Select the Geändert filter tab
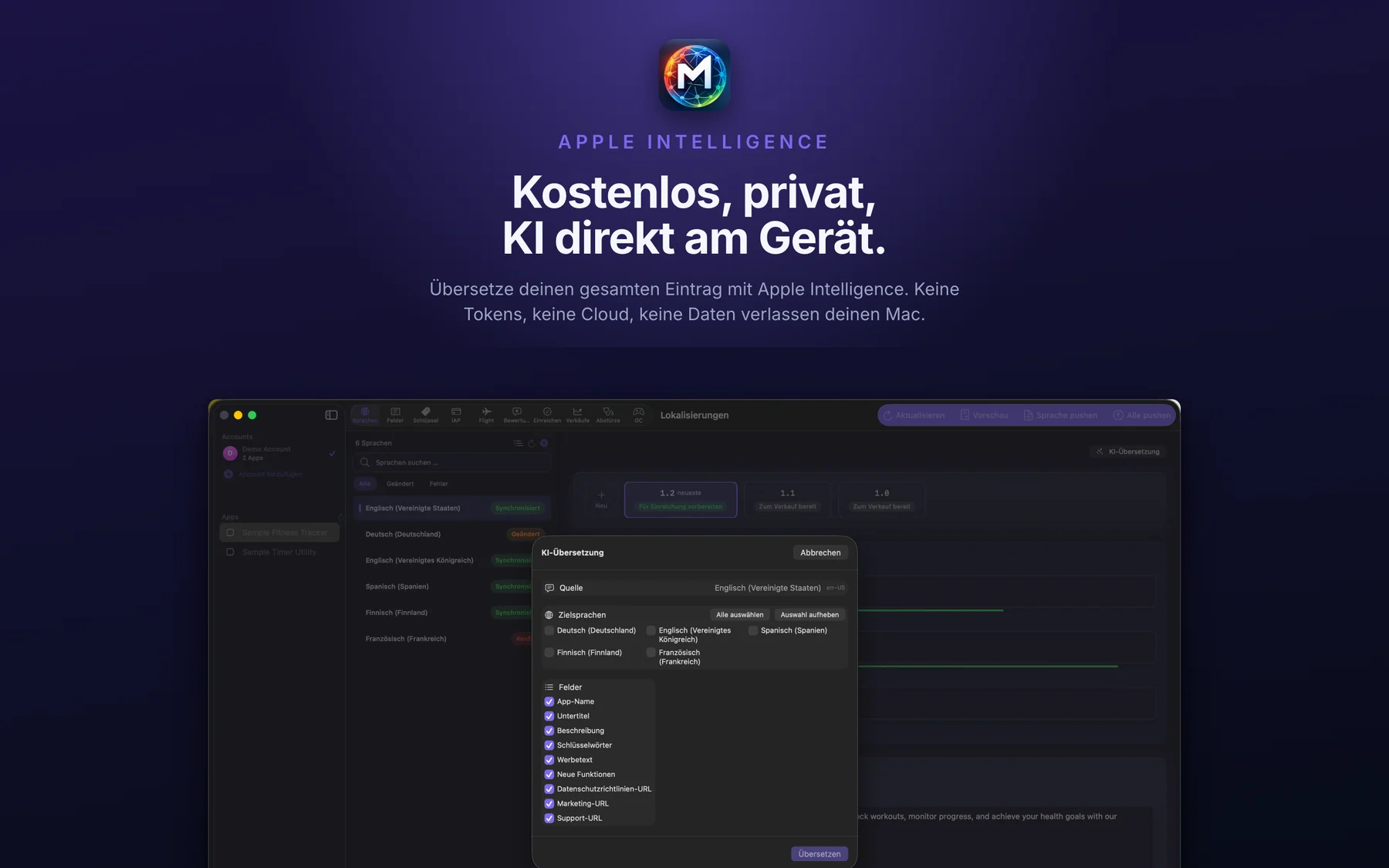Viewport: 1389px width, 868px height. pos(400,484)
